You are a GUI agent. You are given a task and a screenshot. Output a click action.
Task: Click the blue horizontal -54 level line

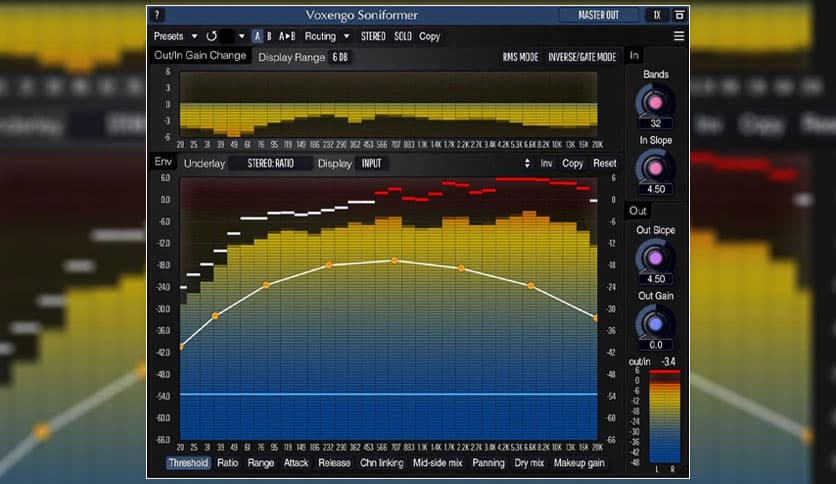point(389,394)
